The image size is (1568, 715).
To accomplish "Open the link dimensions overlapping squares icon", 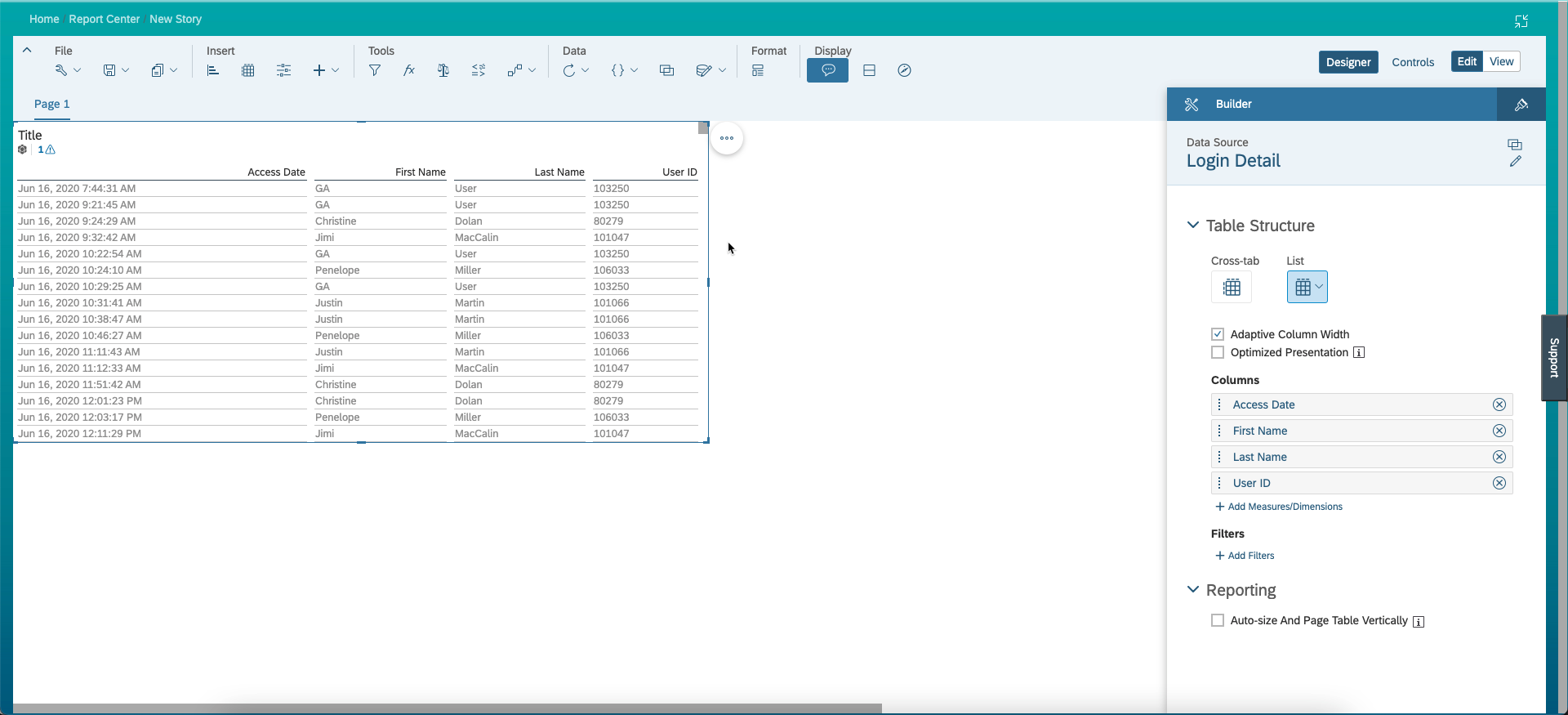I will tap(666, 70).
